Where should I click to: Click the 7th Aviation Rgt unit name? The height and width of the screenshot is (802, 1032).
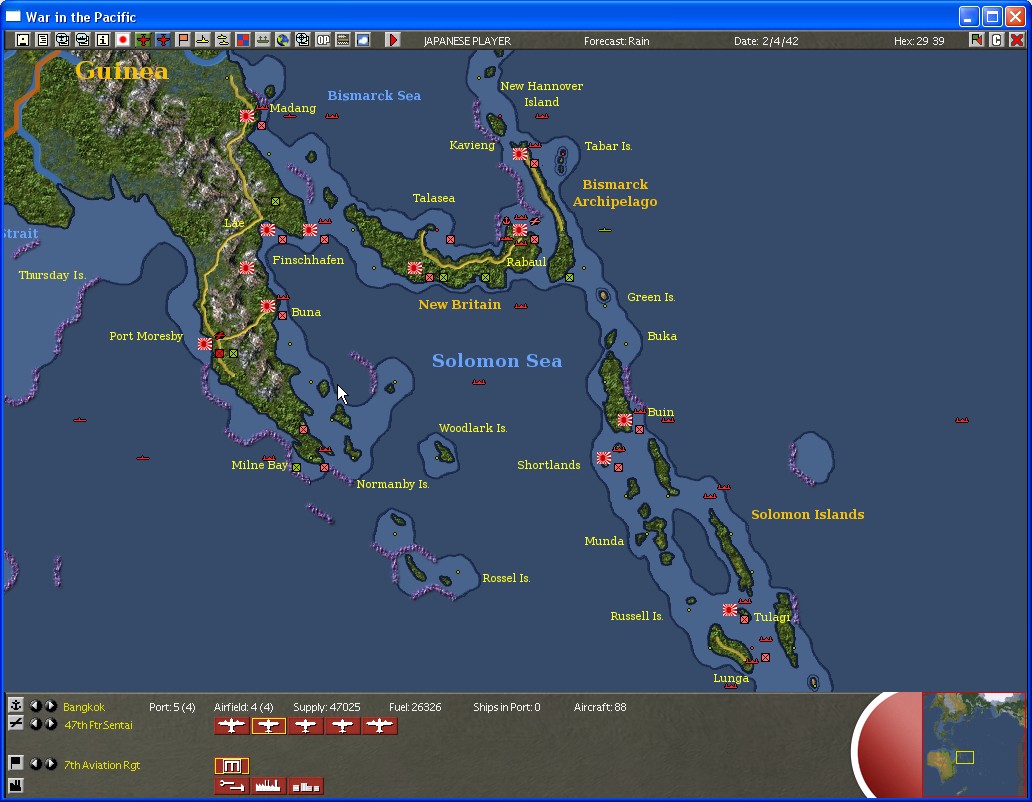(101, 765)
